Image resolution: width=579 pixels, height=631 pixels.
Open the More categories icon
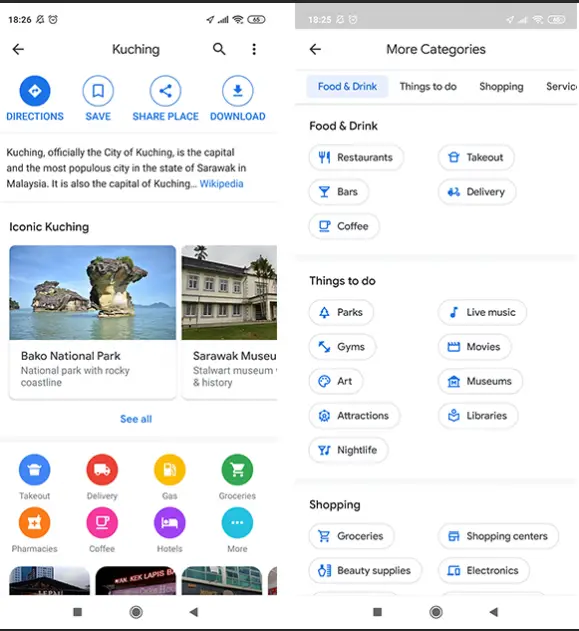(237, 522)
